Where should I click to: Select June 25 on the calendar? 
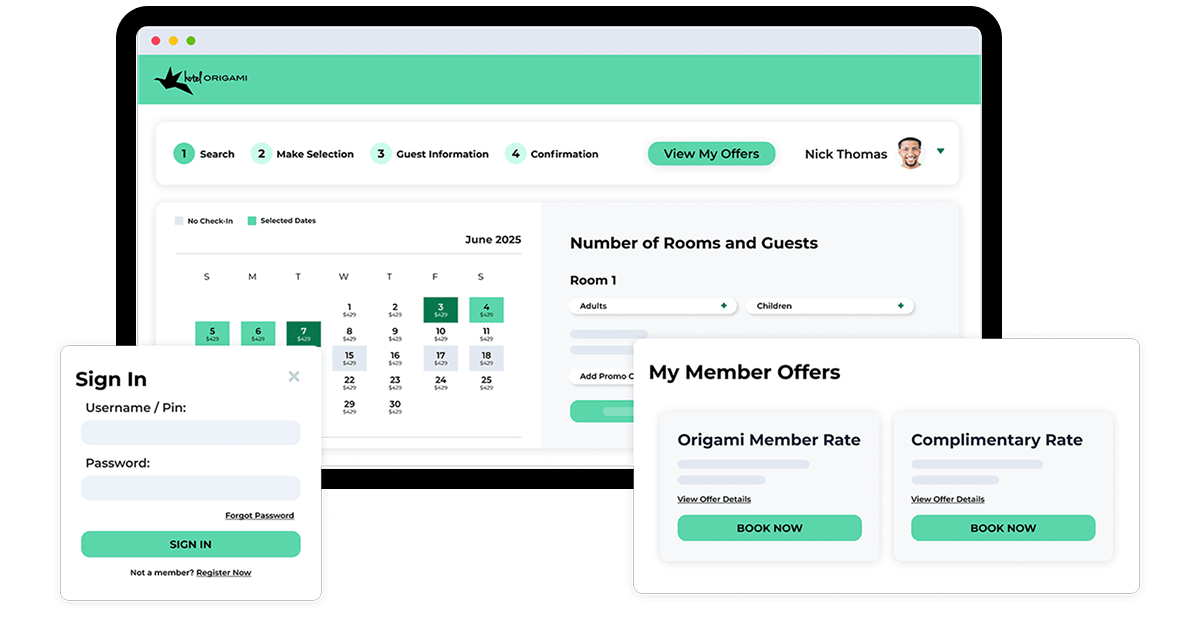[486, 383]
